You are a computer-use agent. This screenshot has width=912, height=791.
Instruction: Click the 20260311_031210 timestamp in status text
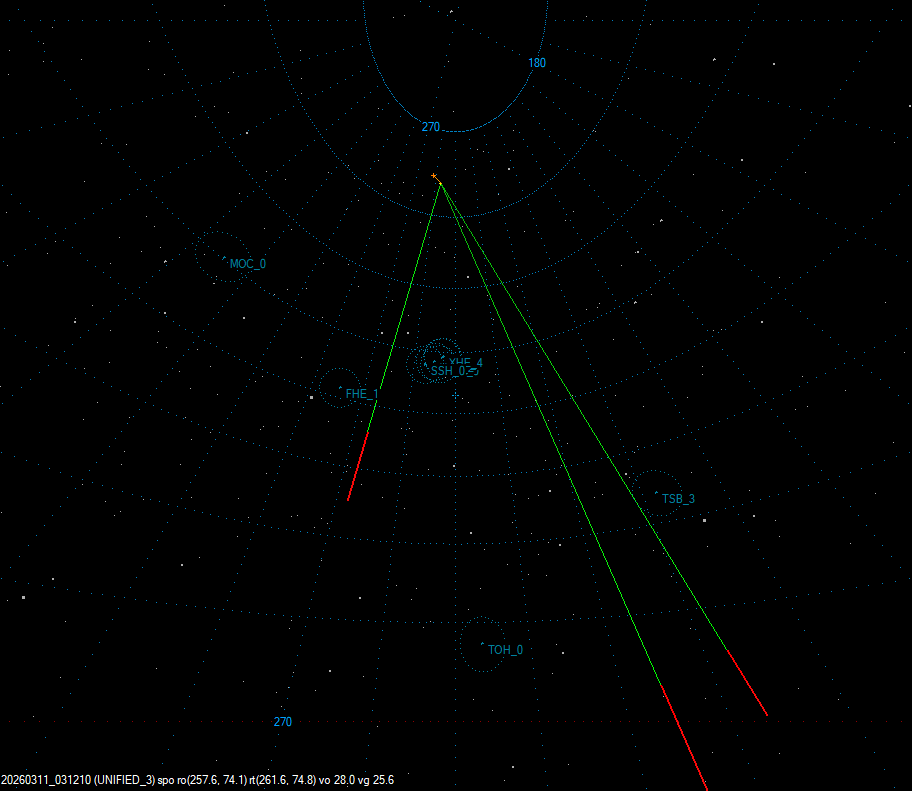pos(45,780)
